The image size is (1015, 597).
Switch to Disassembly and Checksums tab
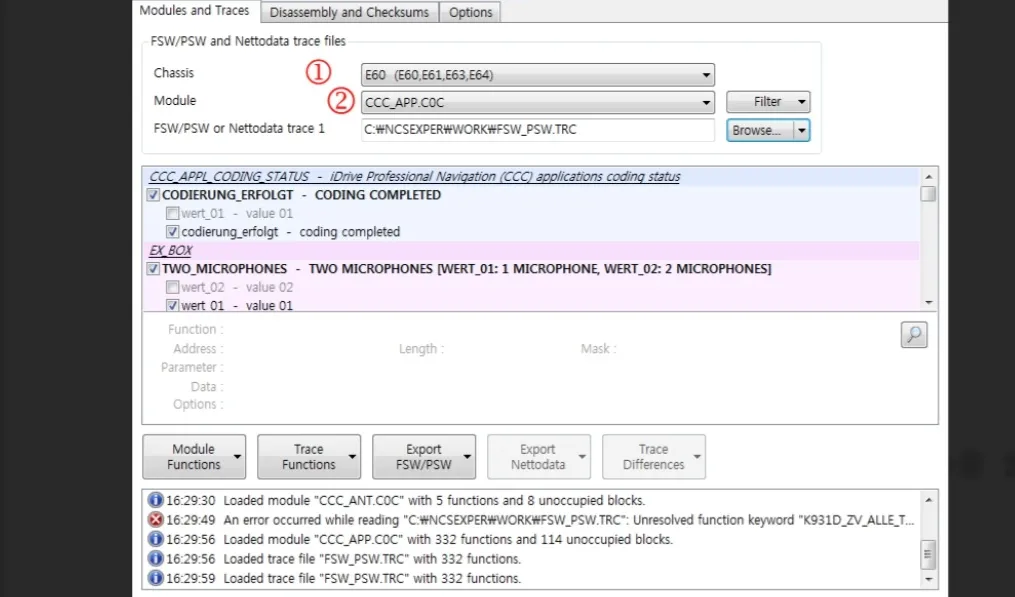tap(349, 12)
